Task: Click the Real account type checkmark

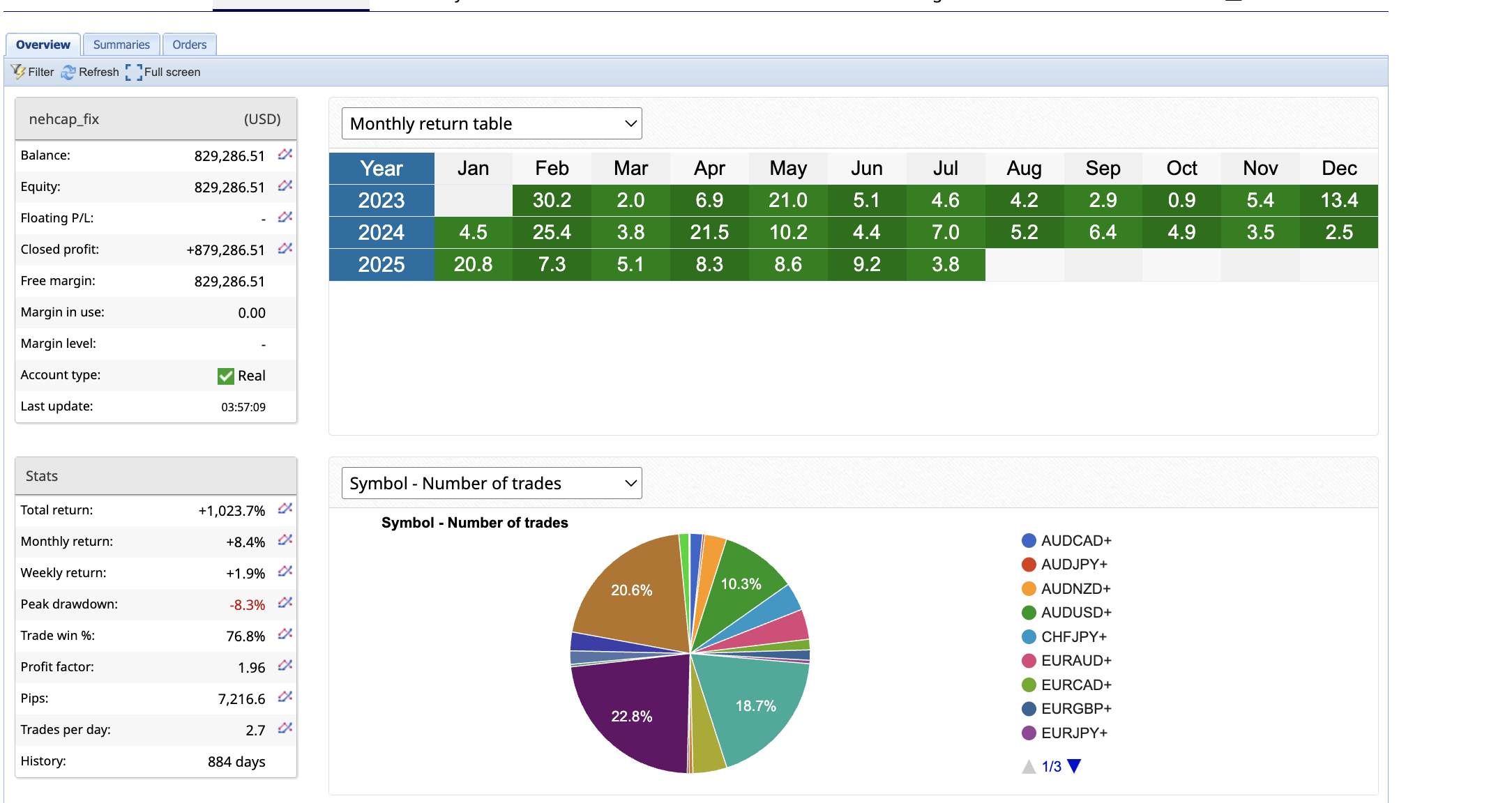Action: [225, 376]
